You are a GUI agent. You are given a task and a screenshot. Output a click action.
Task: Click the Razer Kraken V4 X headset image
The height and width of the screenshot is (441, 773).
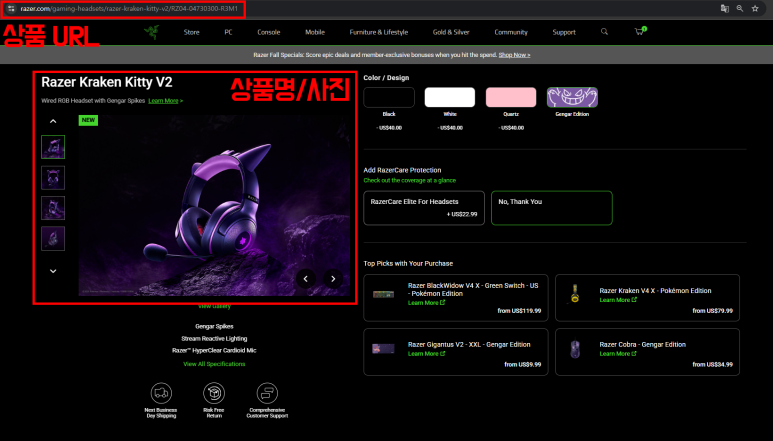pos(575,294)
